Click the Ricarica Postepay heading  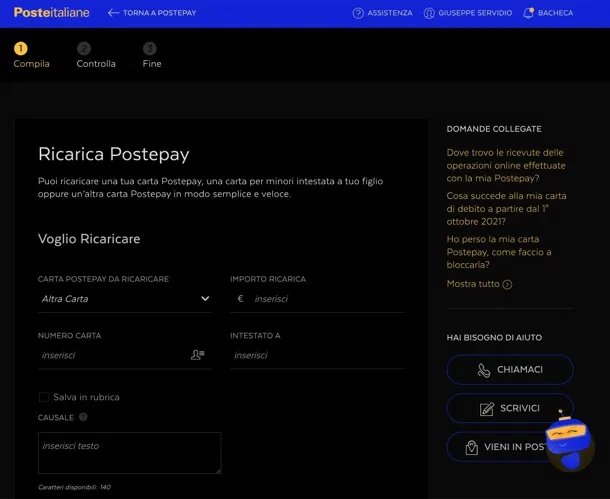tap(114, 154)
